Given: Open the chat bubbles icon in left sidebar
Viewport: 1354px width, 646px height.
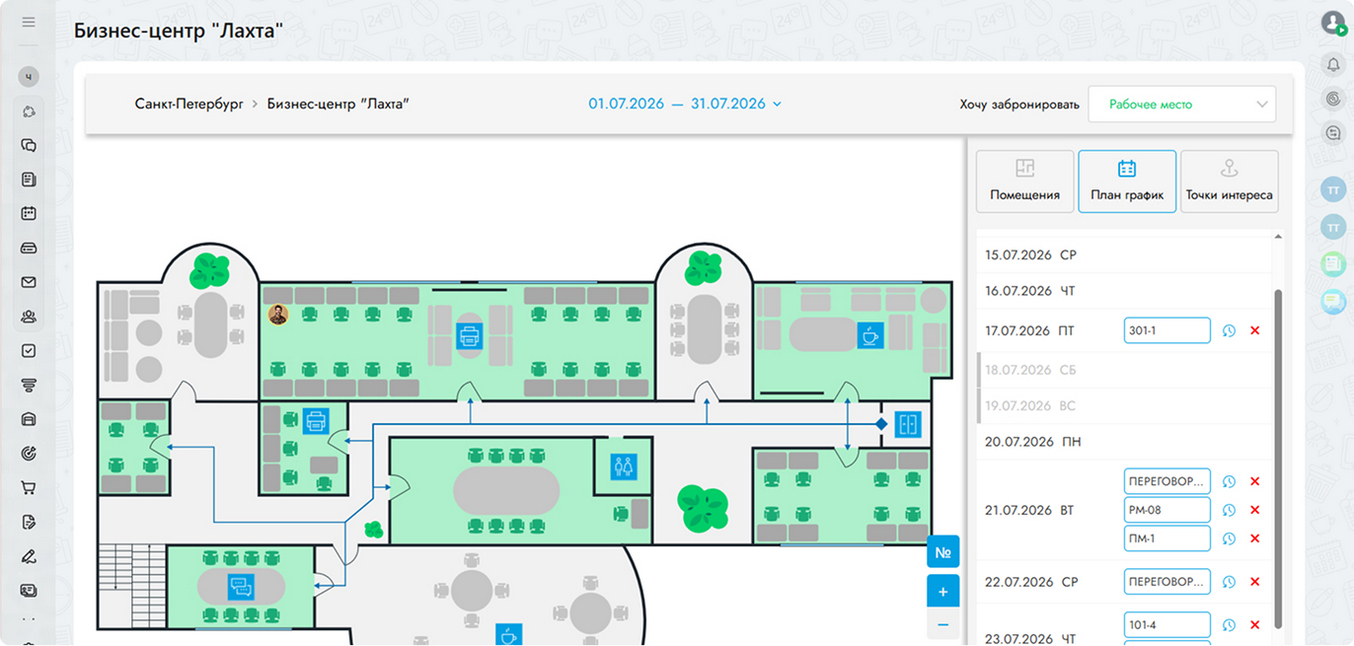Looking at the screenshot, I should tap(28, 145).
